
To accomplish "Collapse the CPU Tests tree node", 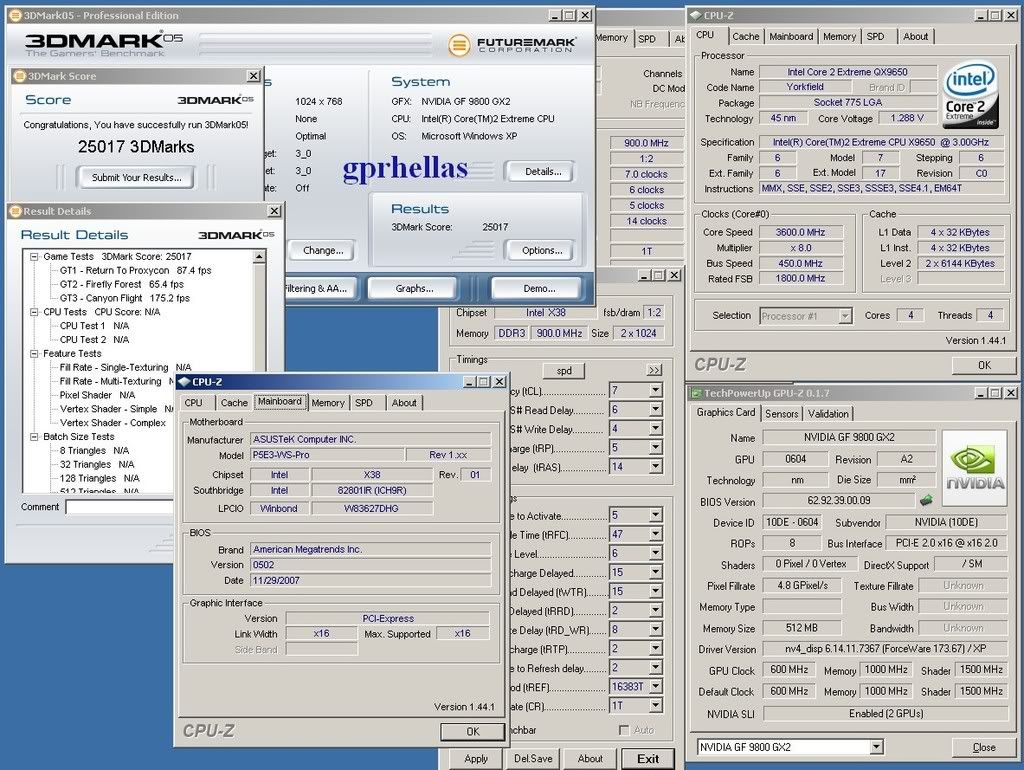I will 34,312.
